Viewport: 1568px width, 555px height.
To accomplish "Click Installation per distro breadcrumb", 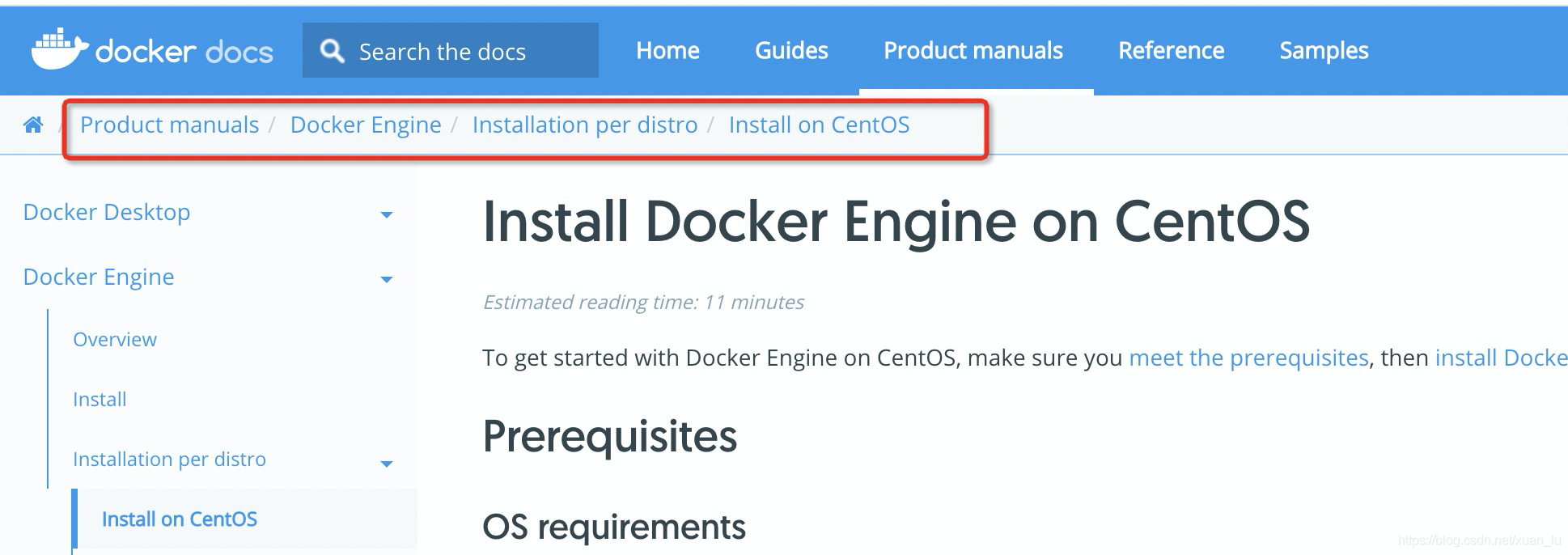I will [x=585, y=125].
